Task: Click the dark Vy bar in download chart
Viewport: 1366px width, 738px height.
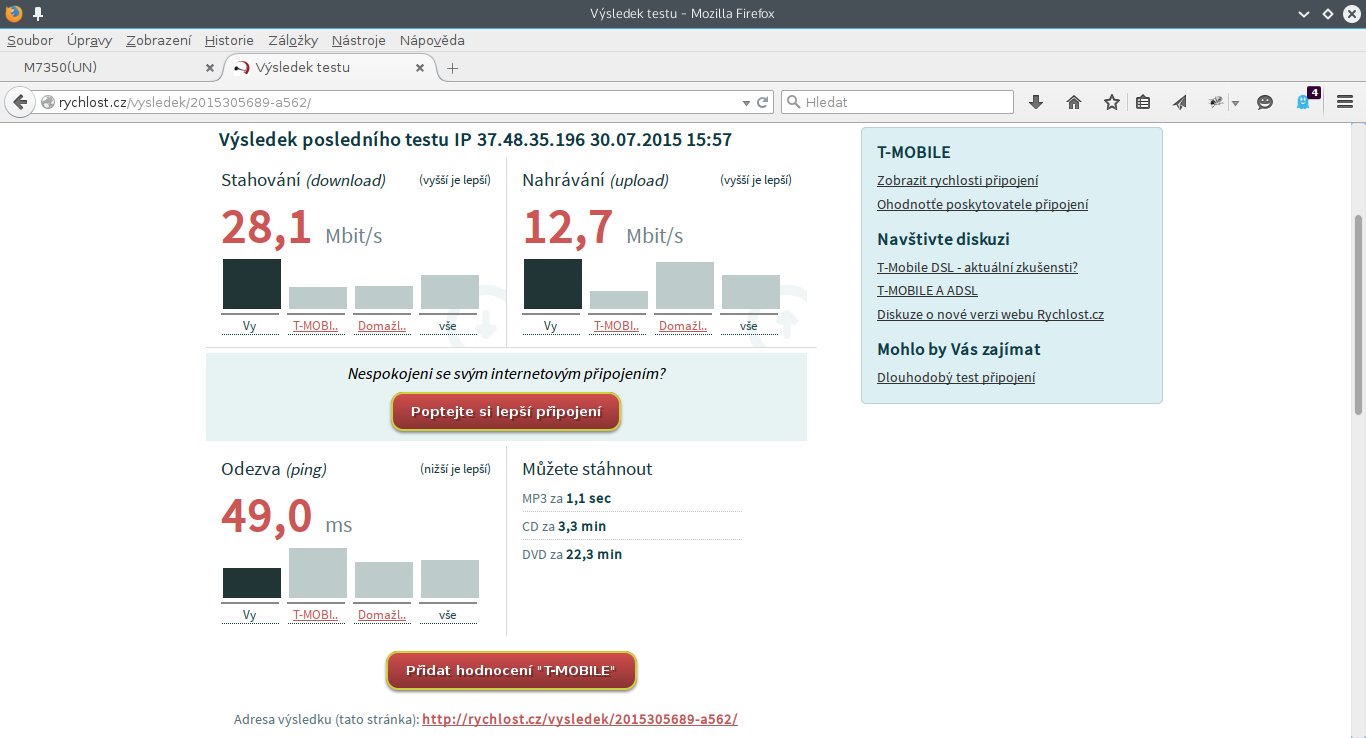Action: click(251, 284)
